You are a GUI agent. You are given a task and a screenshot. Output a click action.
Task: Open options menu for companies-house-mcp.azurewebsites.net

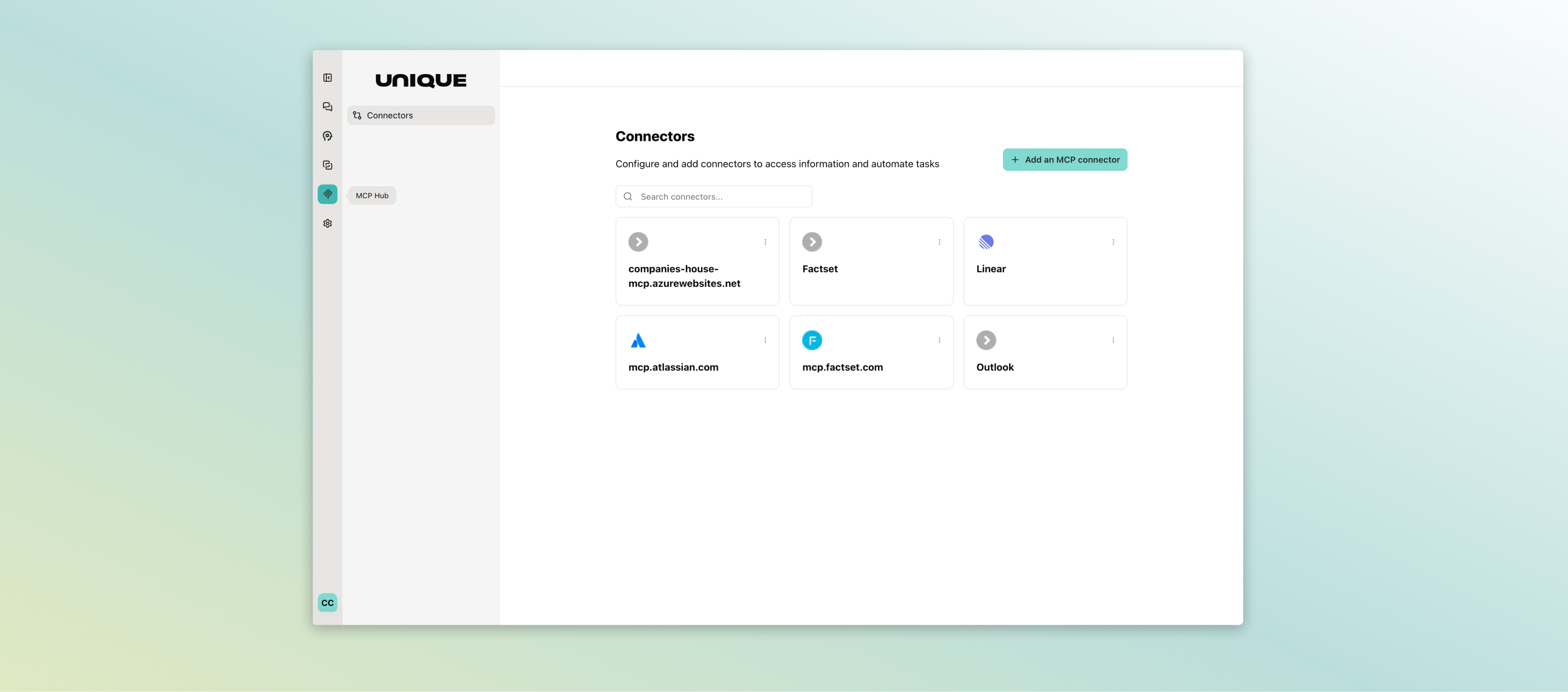(765, 242)
